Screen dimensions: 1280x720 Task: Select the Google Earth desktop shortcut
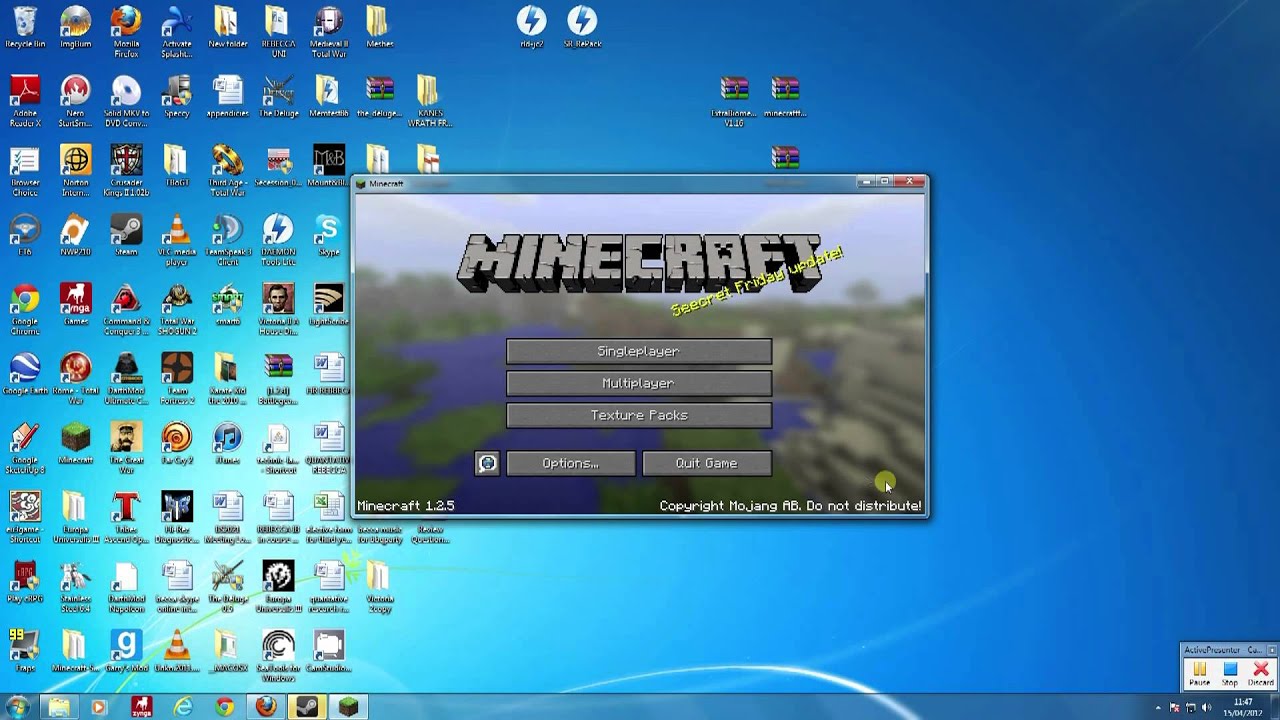tap(25, 373)
